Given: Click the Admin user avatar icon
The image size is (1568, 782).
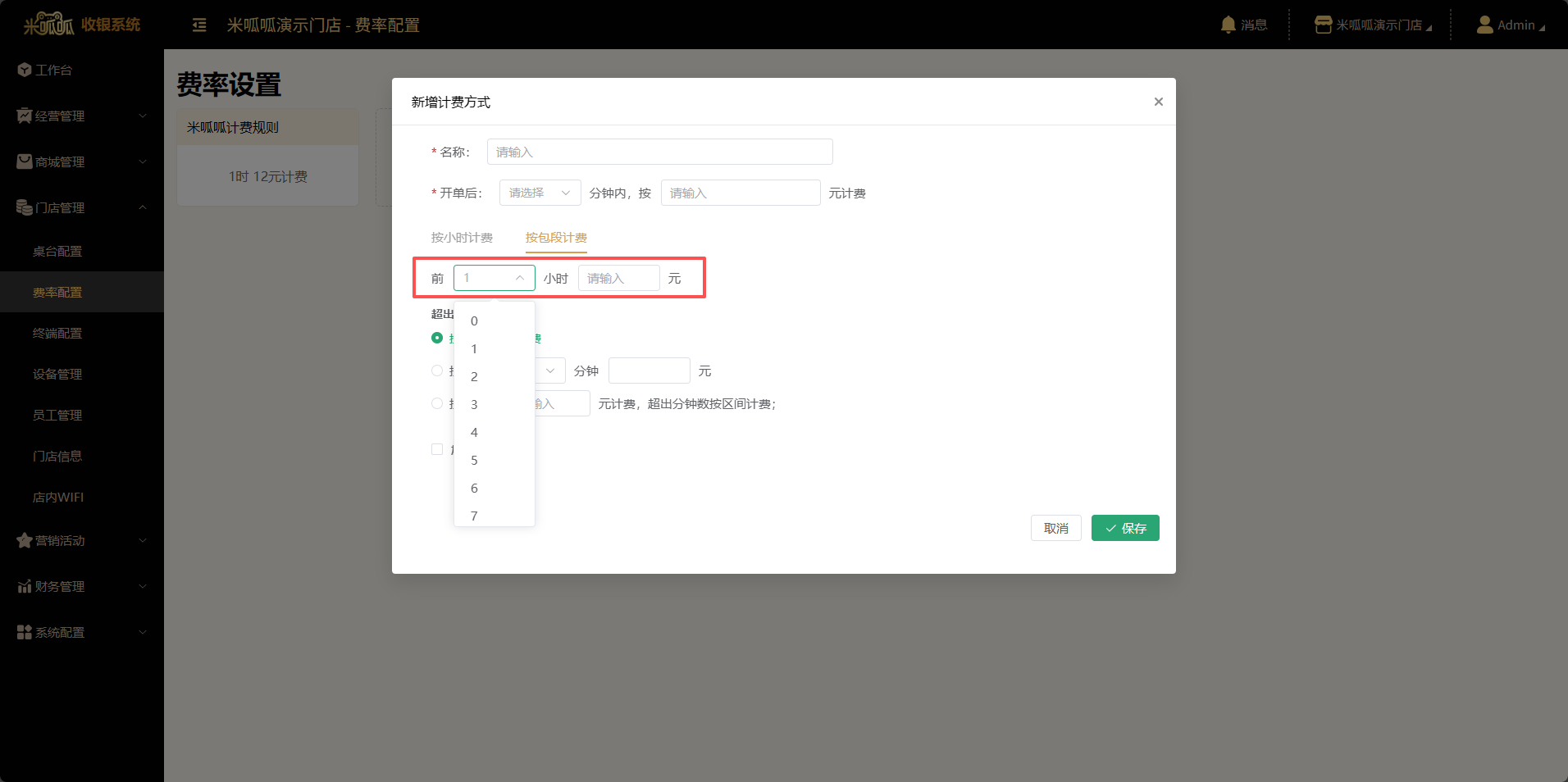Looking at the screenshot, I should tap(1484, 25).
